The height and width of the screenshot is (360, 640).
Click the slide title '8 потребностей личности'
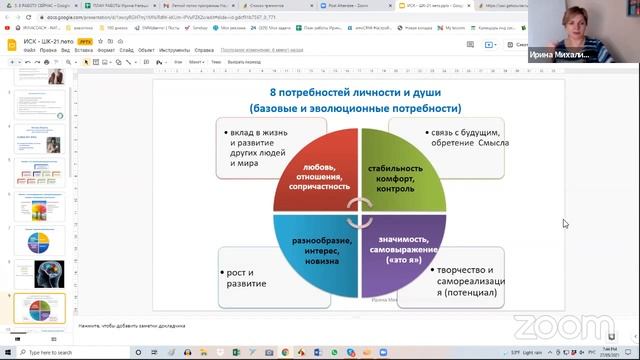[356, 92]
